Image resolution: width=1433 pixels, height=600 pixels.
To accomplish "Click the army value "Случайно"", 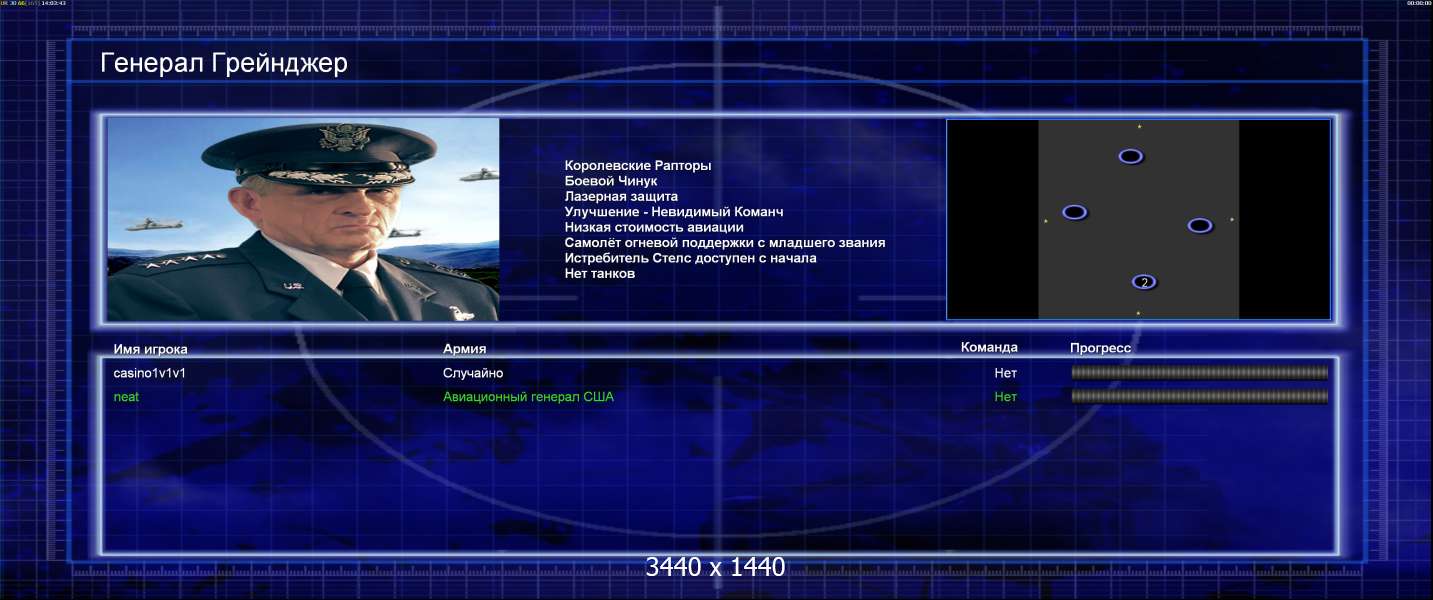I will point(473,373).
